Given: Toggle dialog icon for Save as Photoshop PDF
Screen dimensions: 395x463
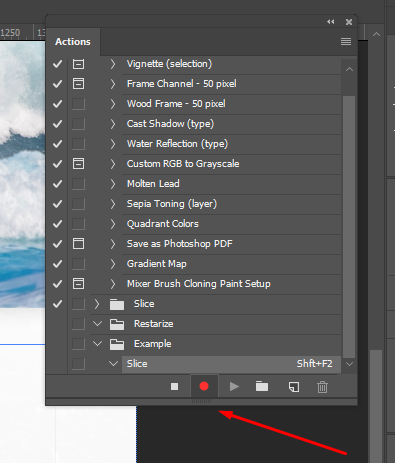Looking at the screenshot, I should [78, 244].
